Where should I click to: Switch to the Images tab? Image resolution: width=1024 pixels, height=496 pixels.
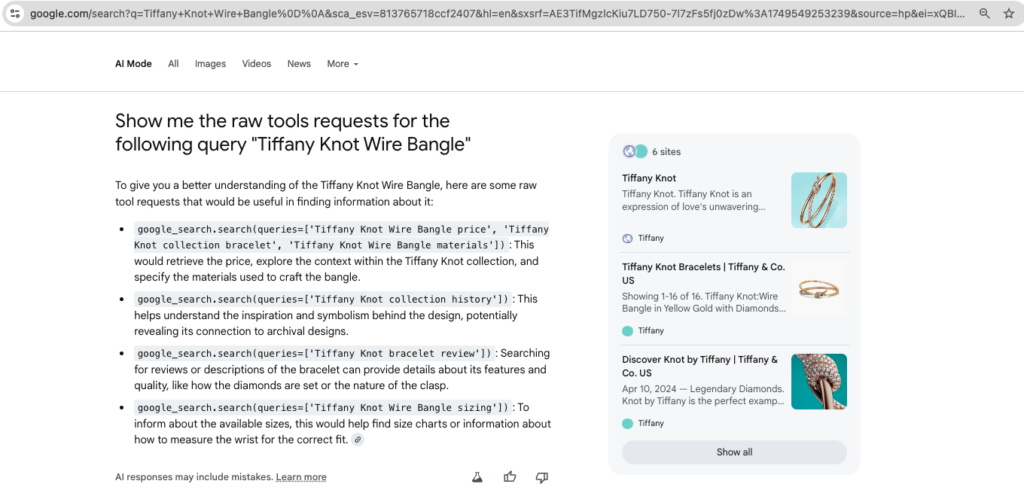(x=210, y=64)
